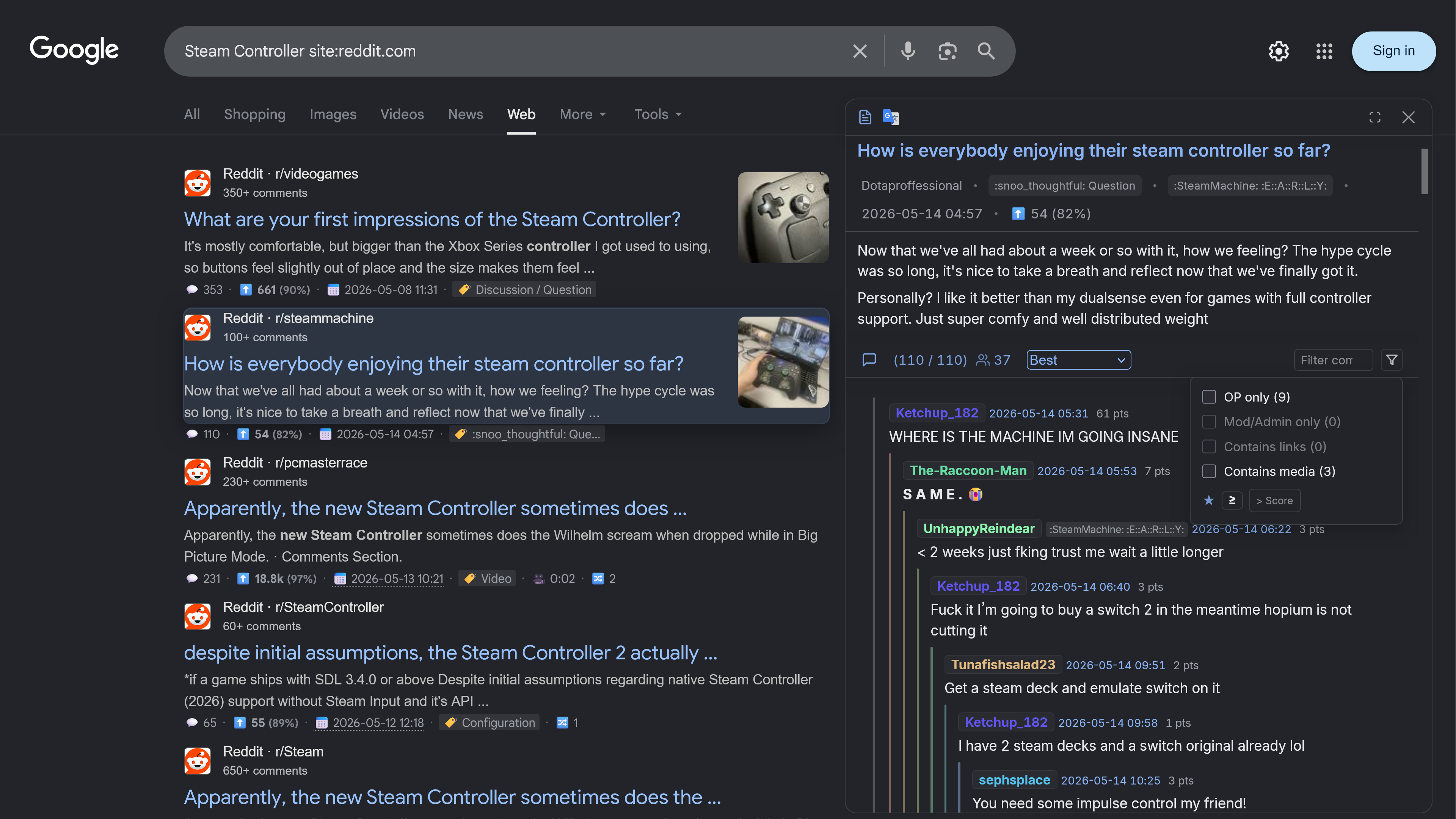Click crosspost icon beside 2 on pcmasterrace result
Image resolution: width=1456 pixels, height=819 pixels.
(598, 579)
